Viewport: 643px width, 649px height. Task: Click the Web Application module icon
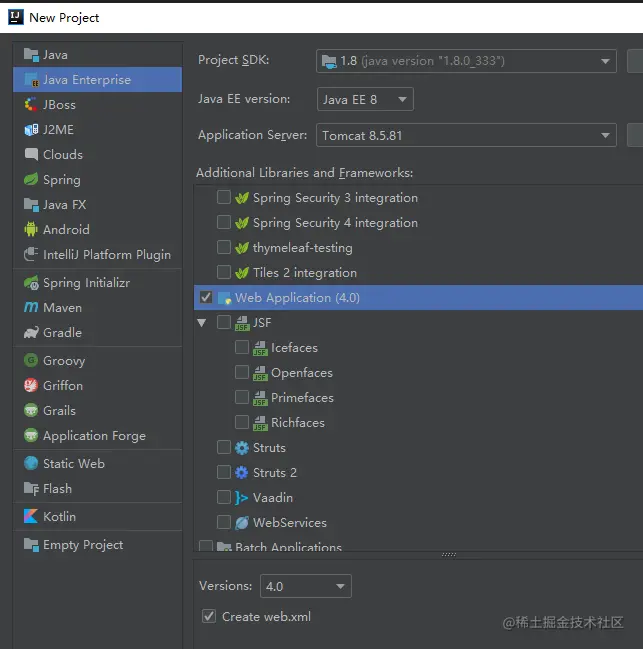(224, 298)
